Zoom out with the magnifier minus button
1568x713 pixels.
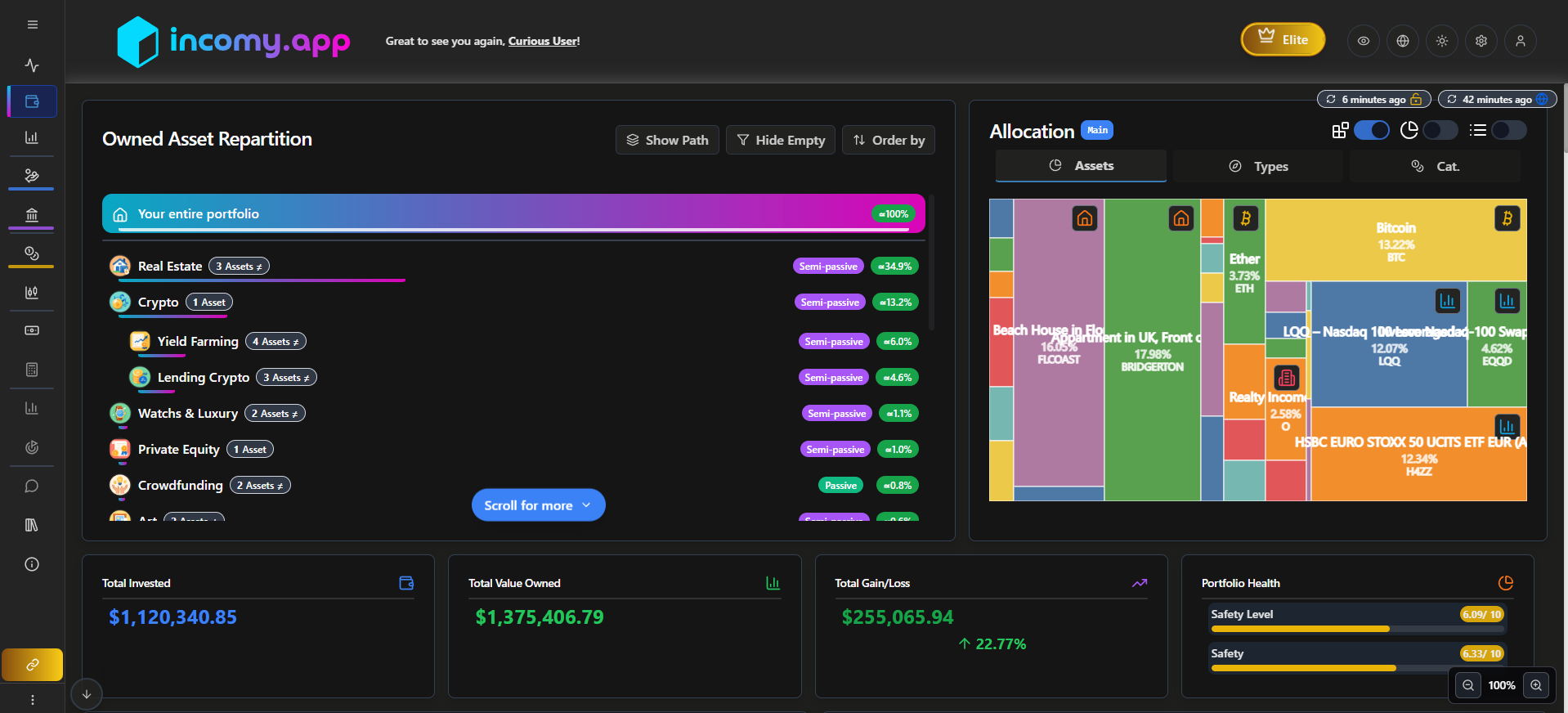coord(1468,685)
